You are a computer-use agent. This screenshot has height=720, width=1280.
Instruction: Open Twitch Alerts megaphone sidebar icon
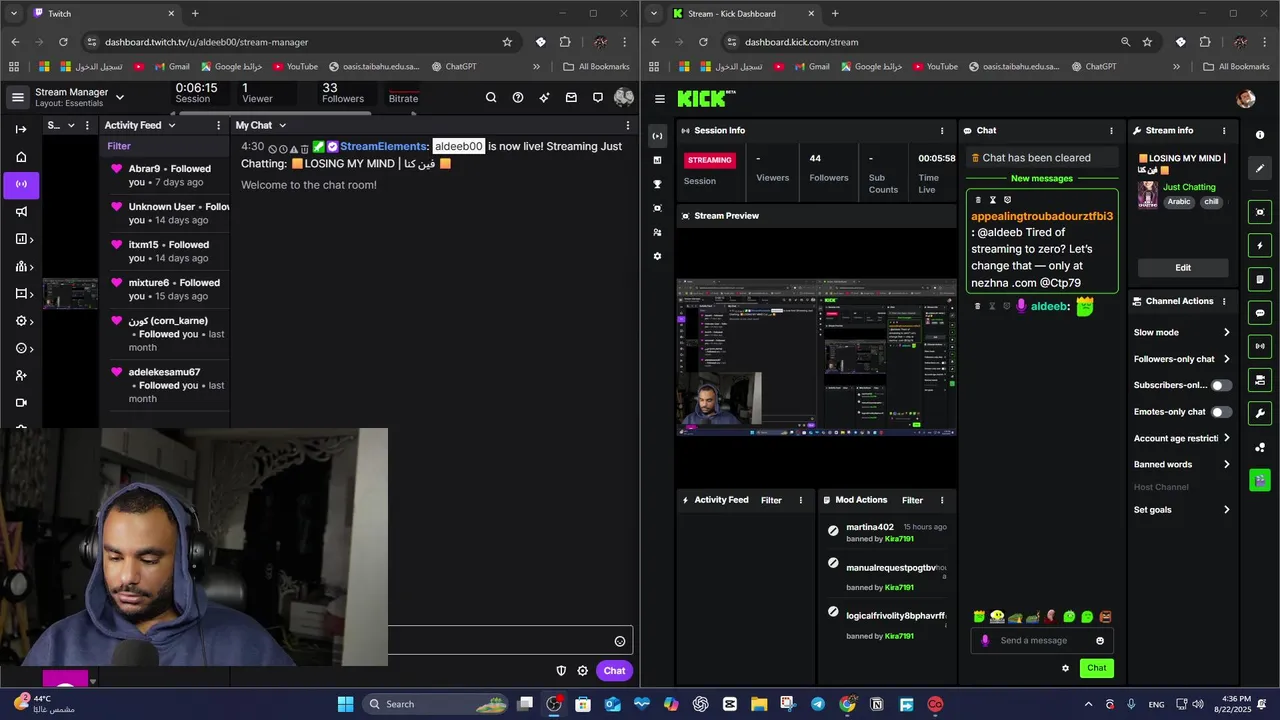click(21, 212)
